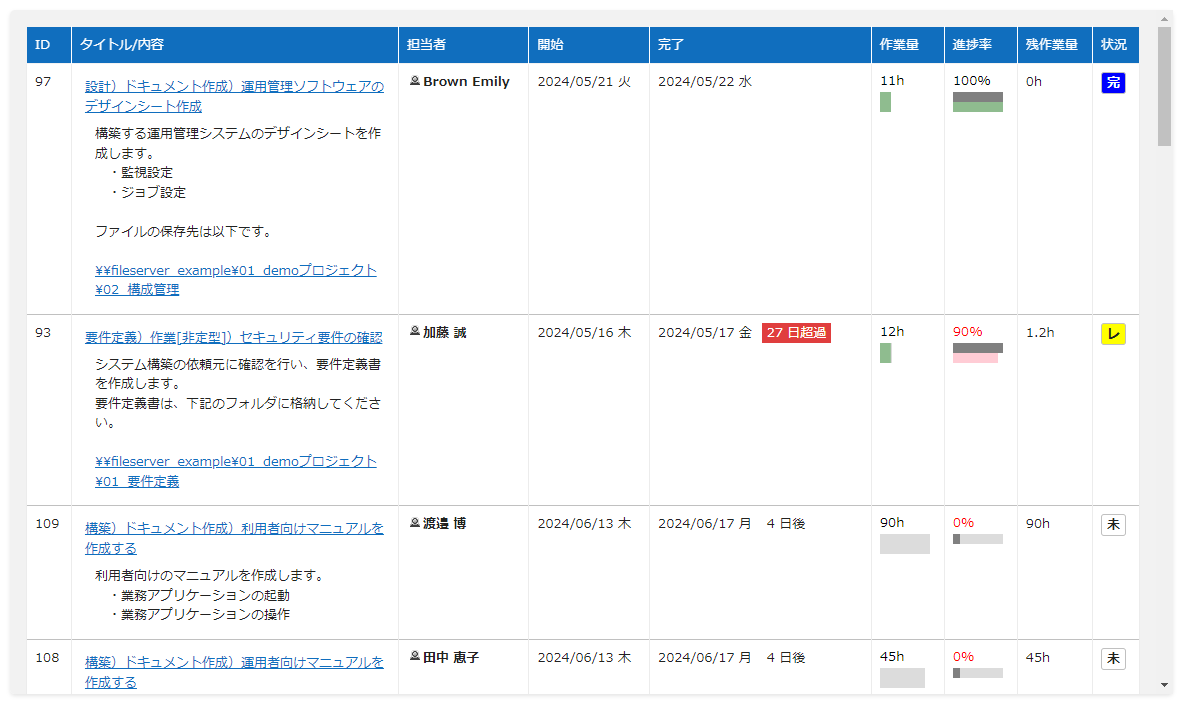Click the person icon beside 加藤 誠
The width and height of the screenshot is (1184, 704).
coord(415,332)
